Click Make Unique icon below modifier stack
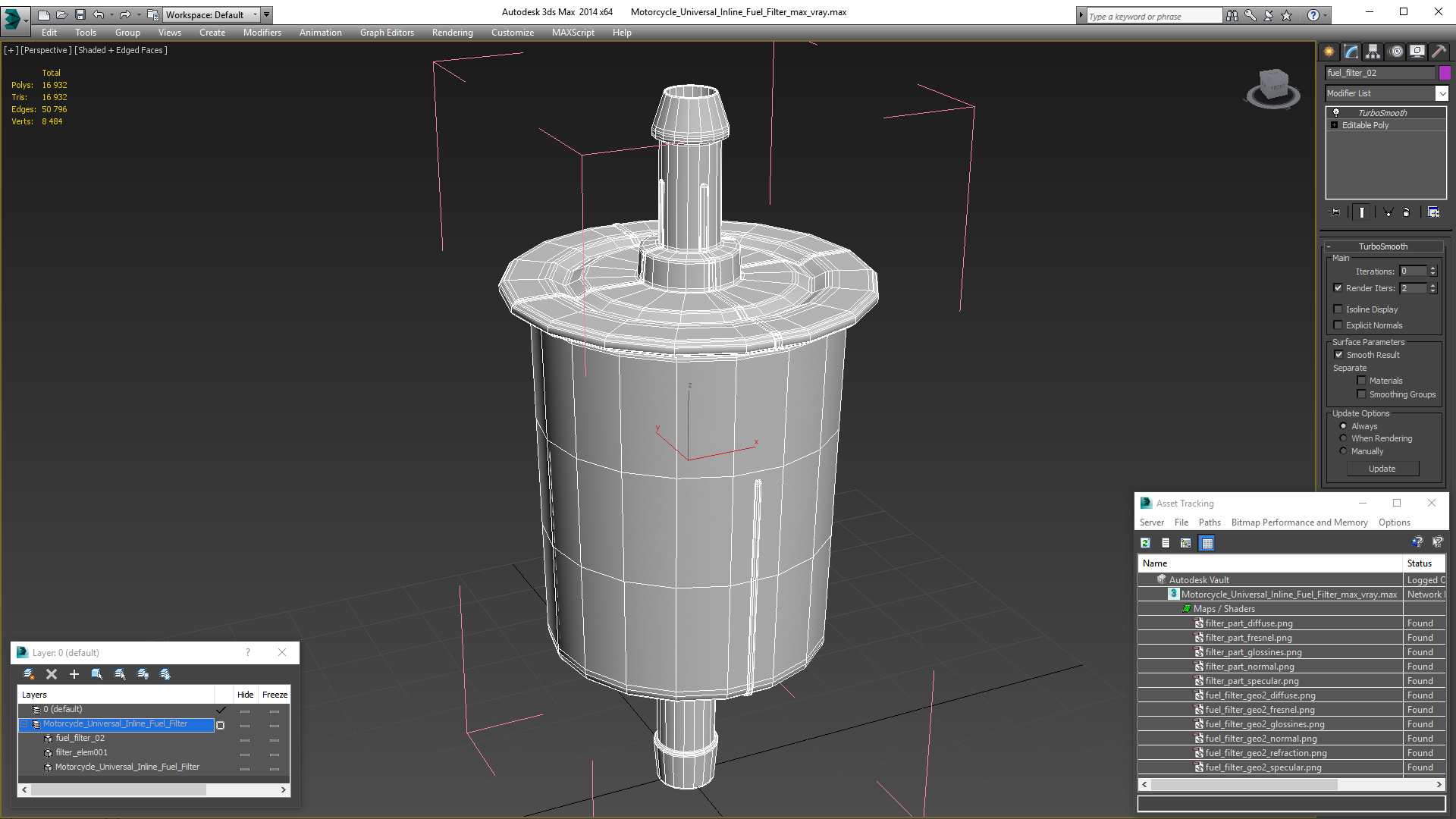This screenshot has height=819, width=1456. 1388,212
